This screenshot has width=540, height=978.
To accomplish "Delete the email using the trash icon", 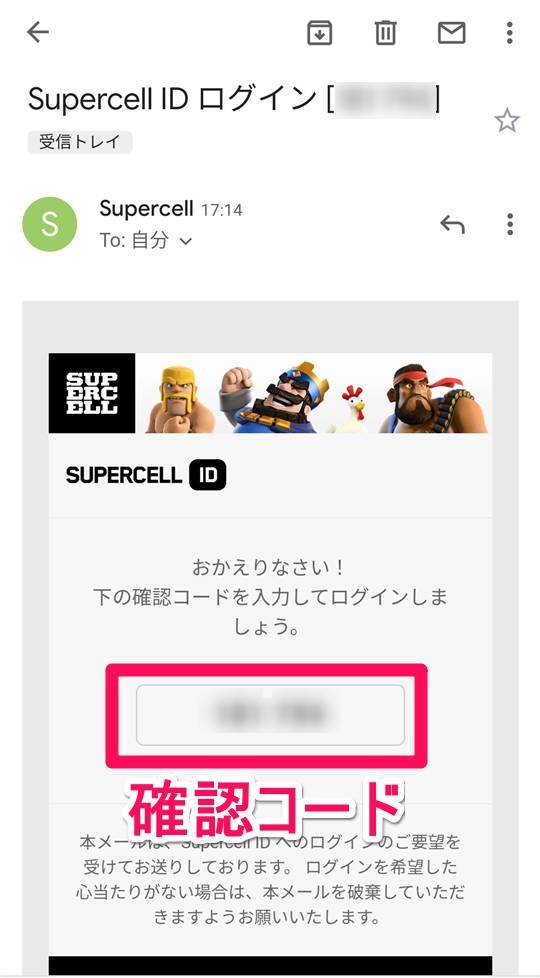I will pyautogui.click(x=385, y=32).
